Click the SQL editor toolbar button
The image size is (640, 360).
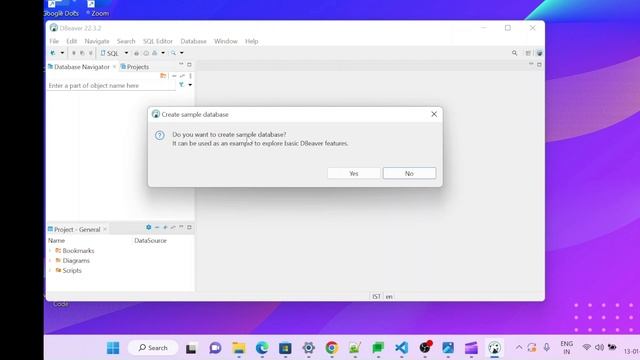[x=110, y=53]
